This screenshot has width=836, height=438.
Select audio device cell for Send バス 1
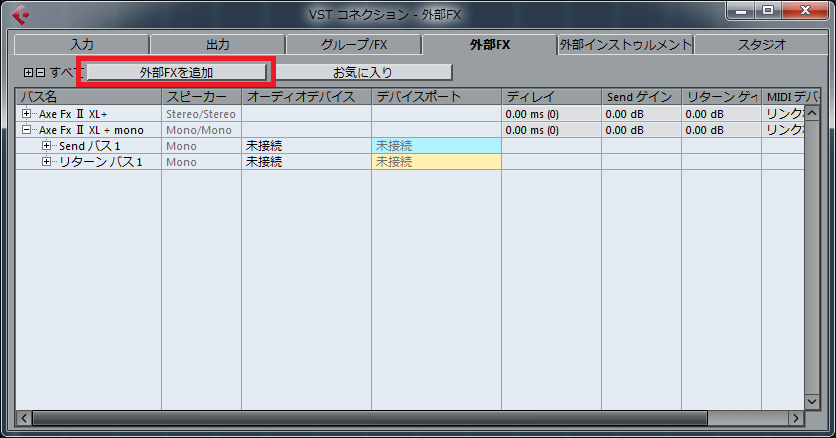coord(307,145)
